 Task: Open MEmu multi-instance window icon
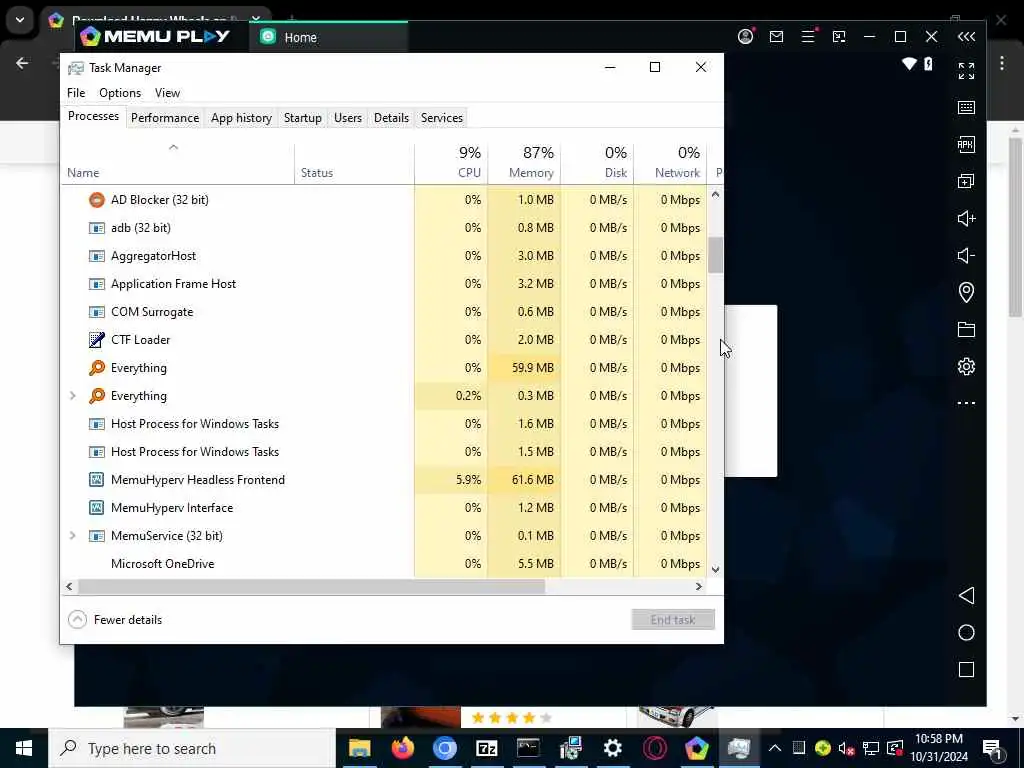coord(966,181)
